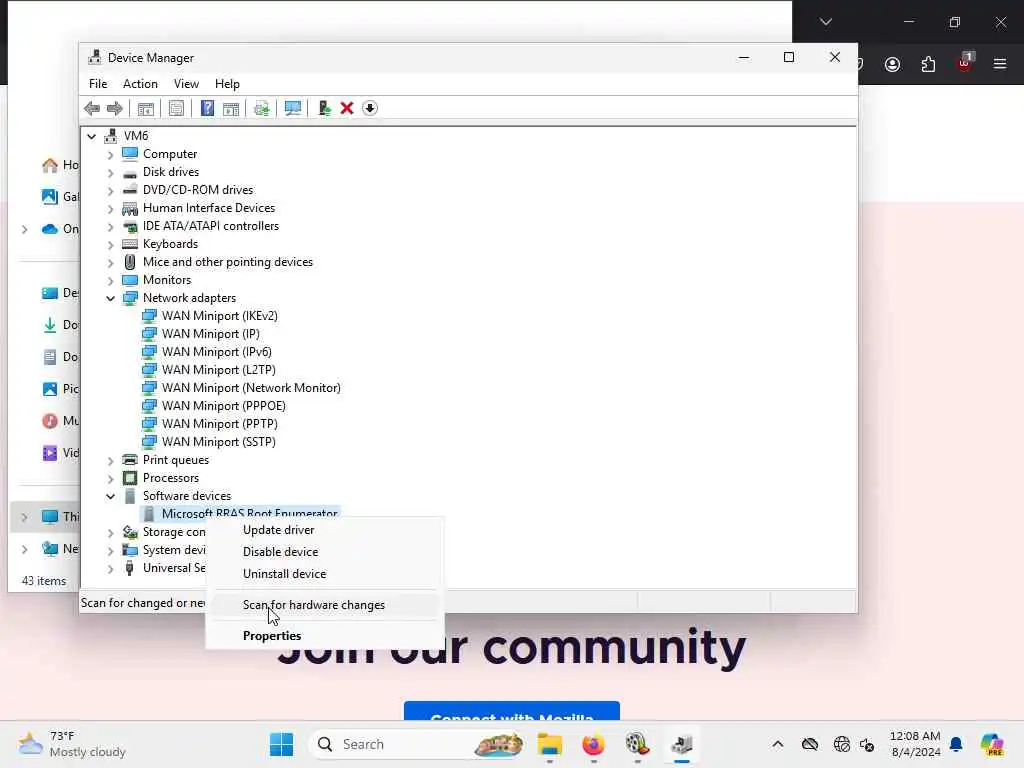Open the Action menu
This screenshot has width=1024, height=768.
coord(140,84)
